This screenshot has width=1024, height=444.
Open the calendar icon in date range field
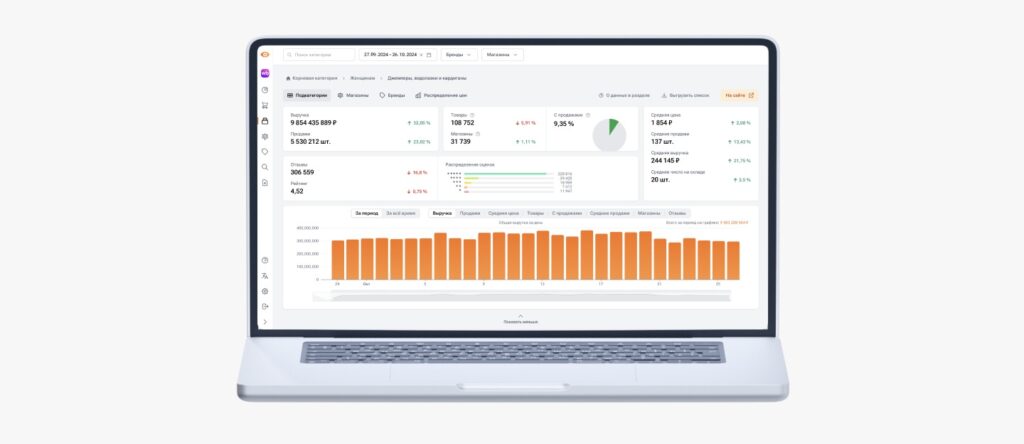point(429,55)
